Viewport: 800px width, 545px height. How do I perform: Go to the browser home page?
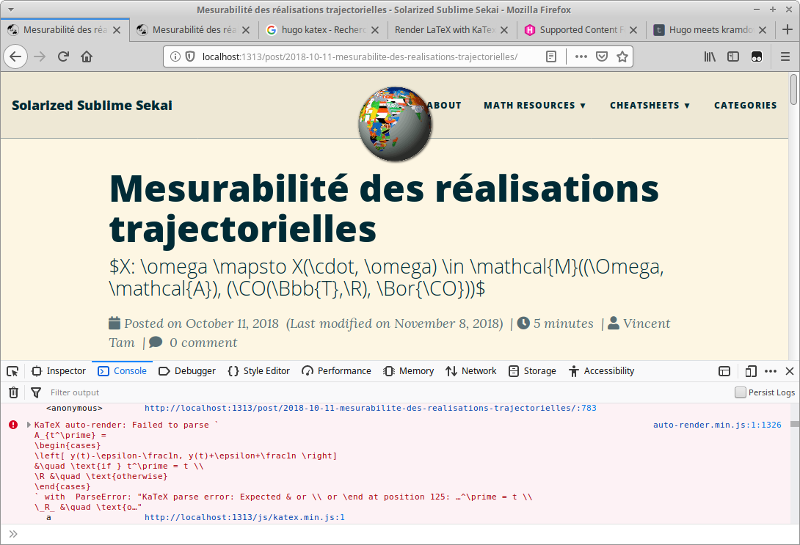click(x=87, y=57)
